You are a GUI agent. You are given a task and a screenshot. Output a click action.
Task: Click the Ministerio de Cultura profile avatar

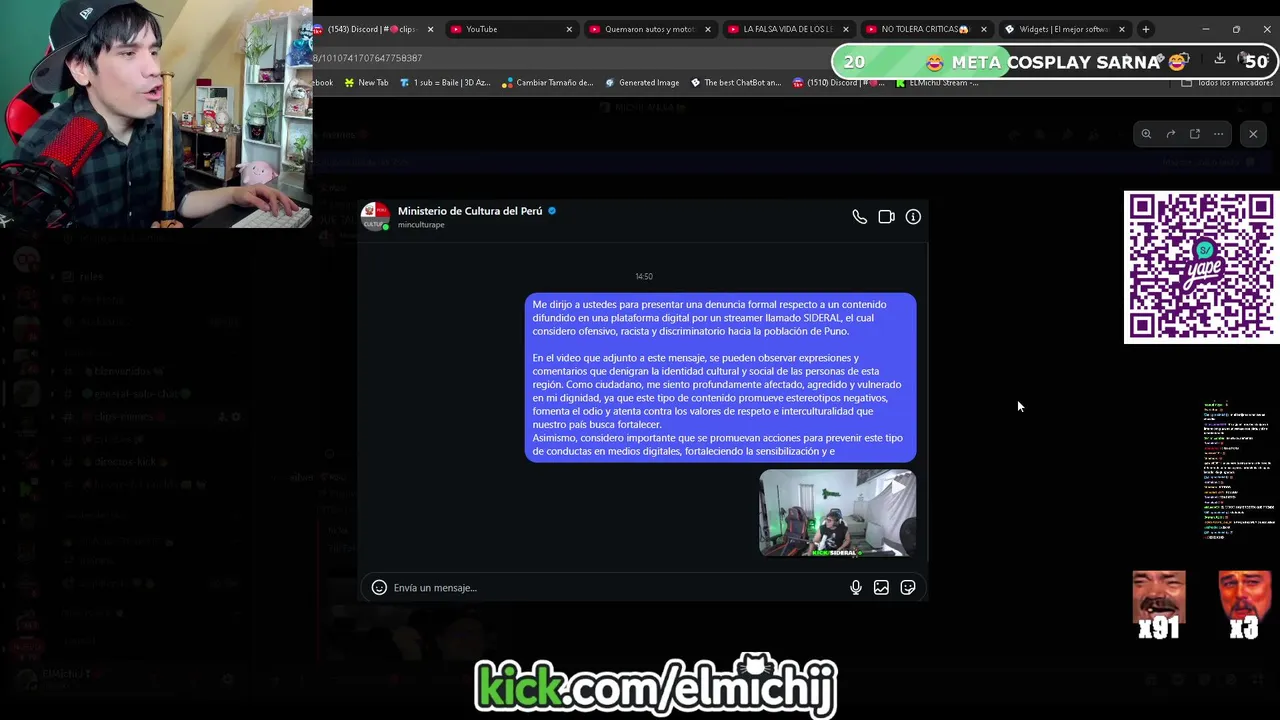[375, 216]
